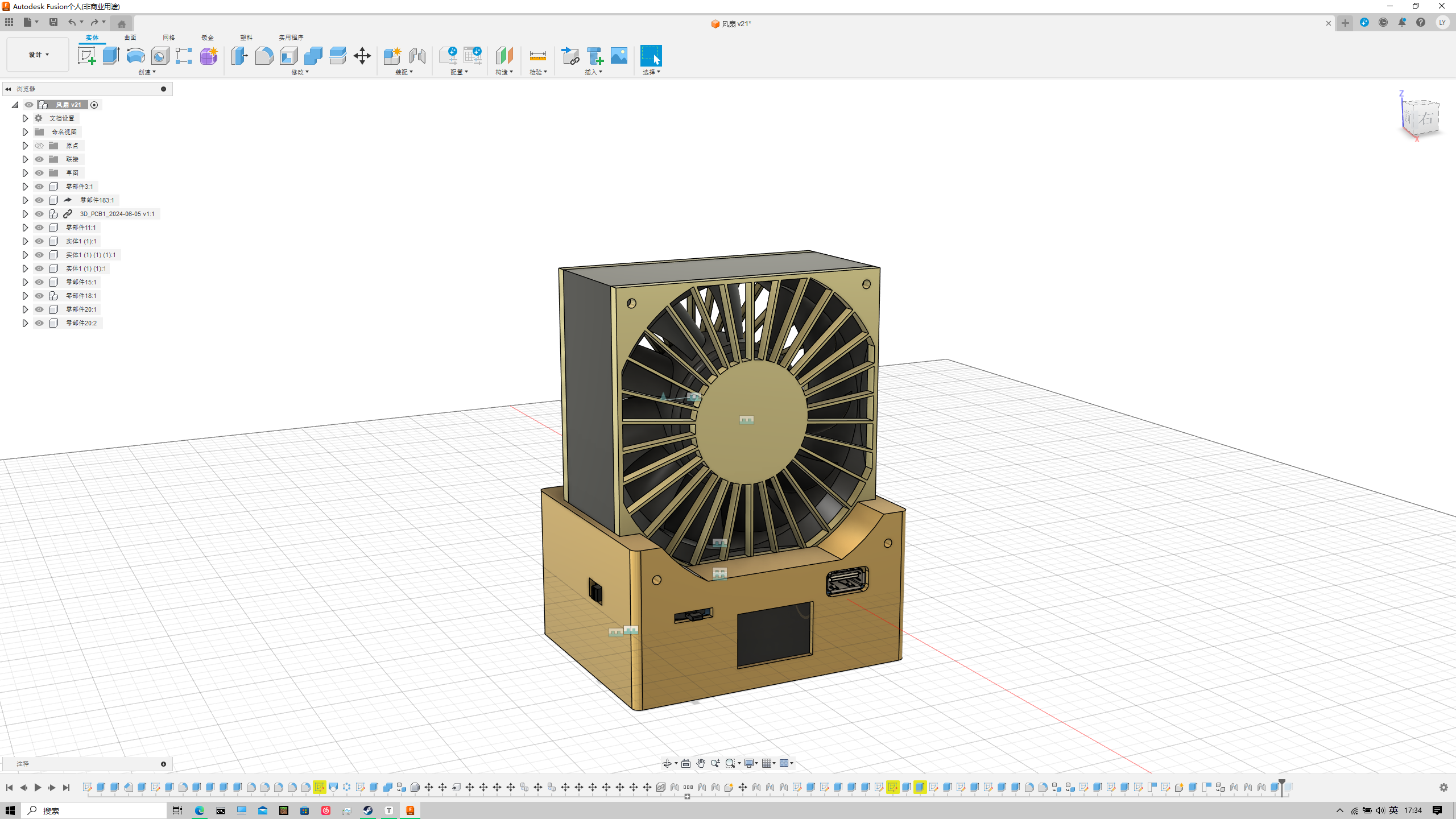Viewport: 1456px width, 819px height.
Task: Hide component 零部件11:1
Action: click(39, 227)
